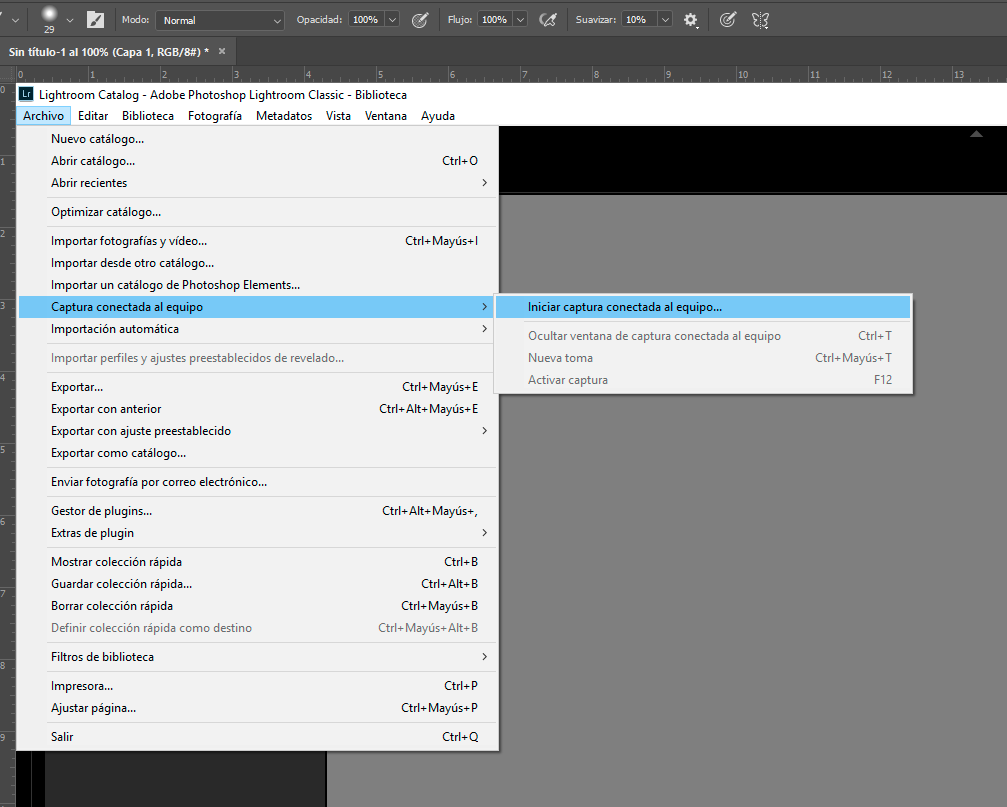Choose Importar fotografías y vídeo...

click(x=258, y=241)
